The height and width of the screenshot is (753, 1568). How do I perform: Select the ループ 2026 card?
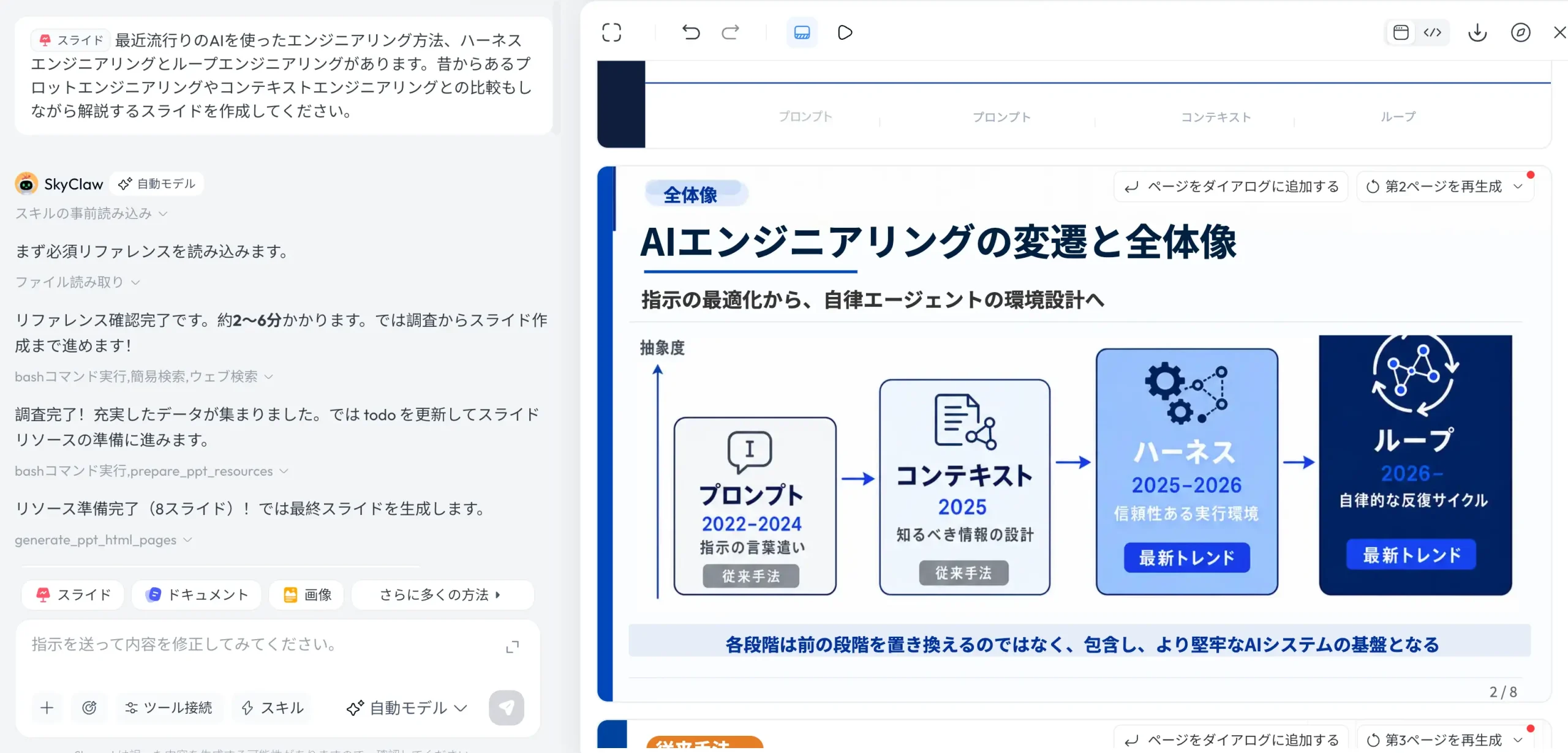pyautogui.click(x=1415, y=465)
